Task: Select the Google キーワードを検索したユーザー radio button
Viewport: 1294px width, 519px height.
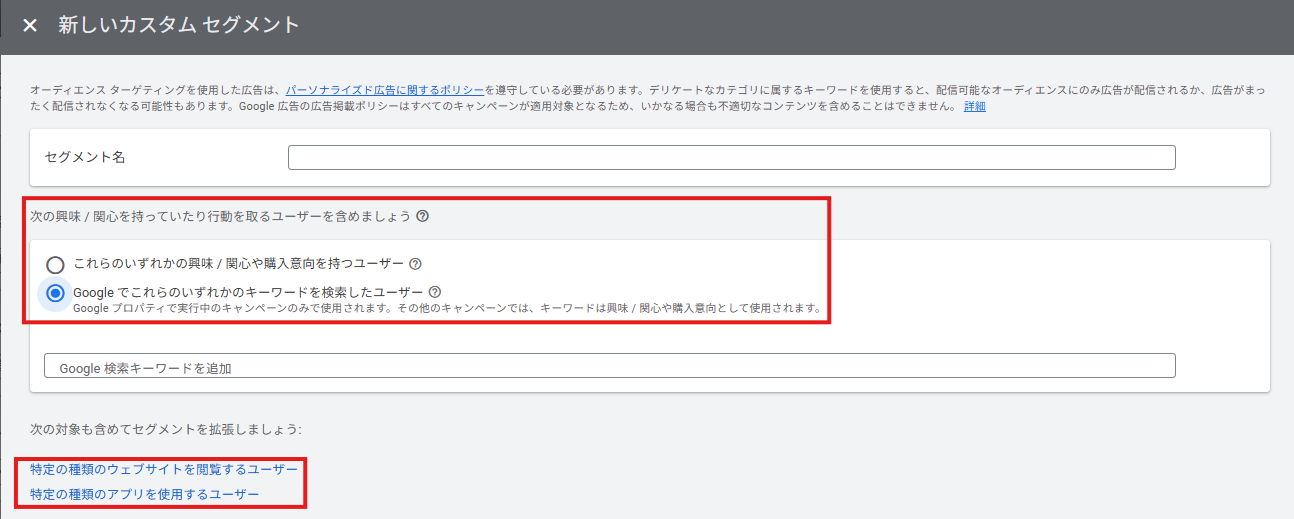Action: pyautogui.click(x=56, y=293)
